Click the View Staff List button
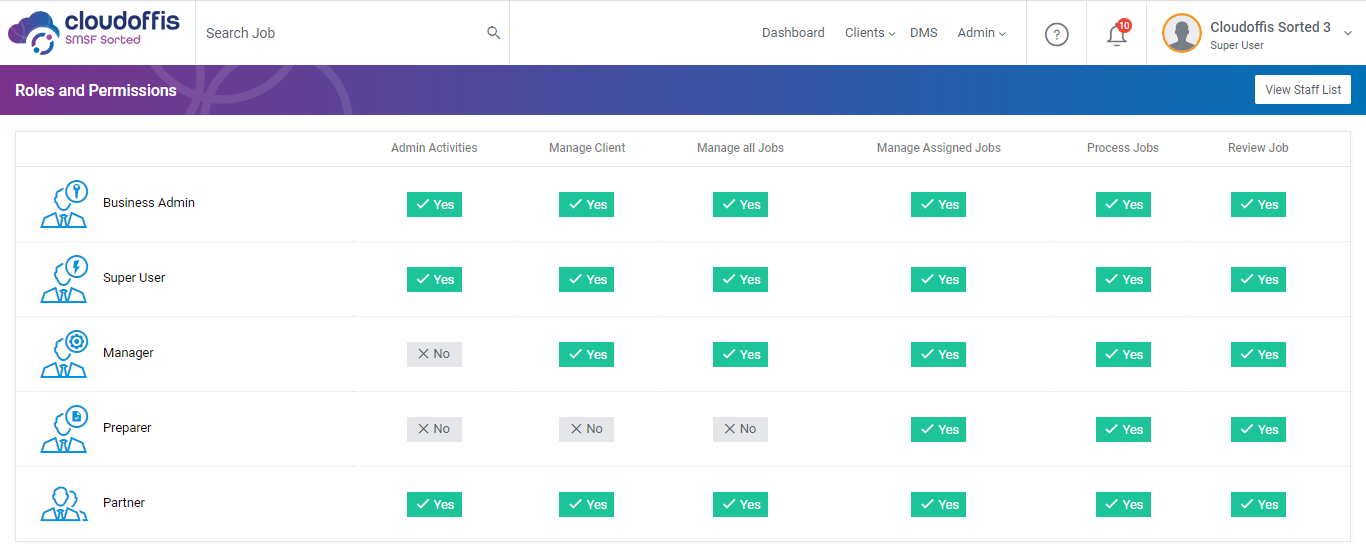1366x559 pixels. point(1303,90)
